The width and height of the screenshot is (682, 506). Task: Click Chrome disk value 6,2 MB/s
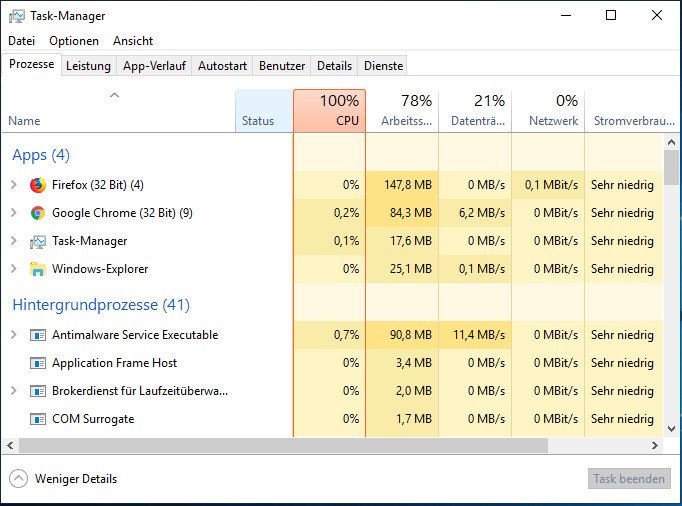point(482,213)
